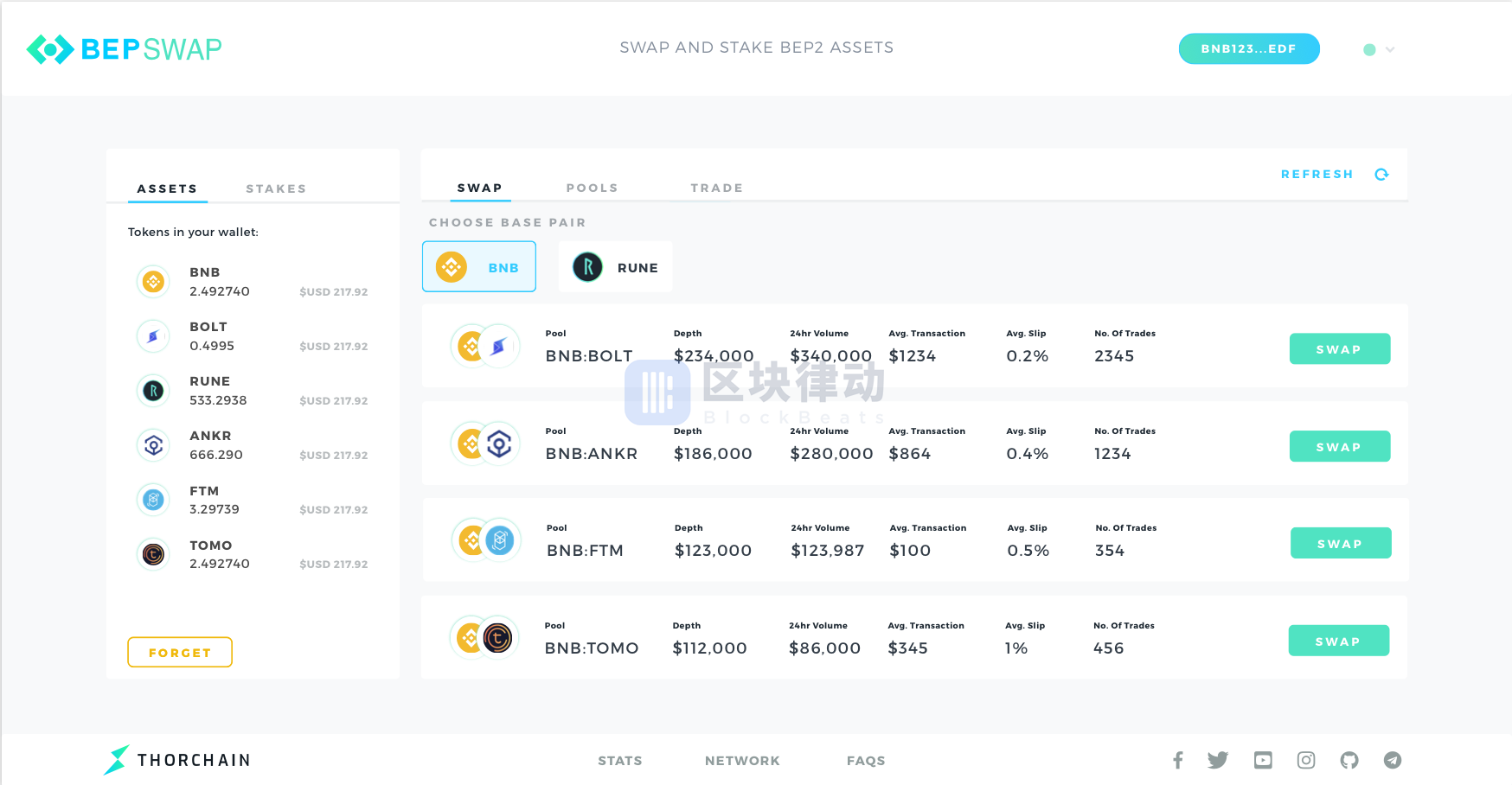
Task: Switch to the Assets tab
Action: pos(167,188)
